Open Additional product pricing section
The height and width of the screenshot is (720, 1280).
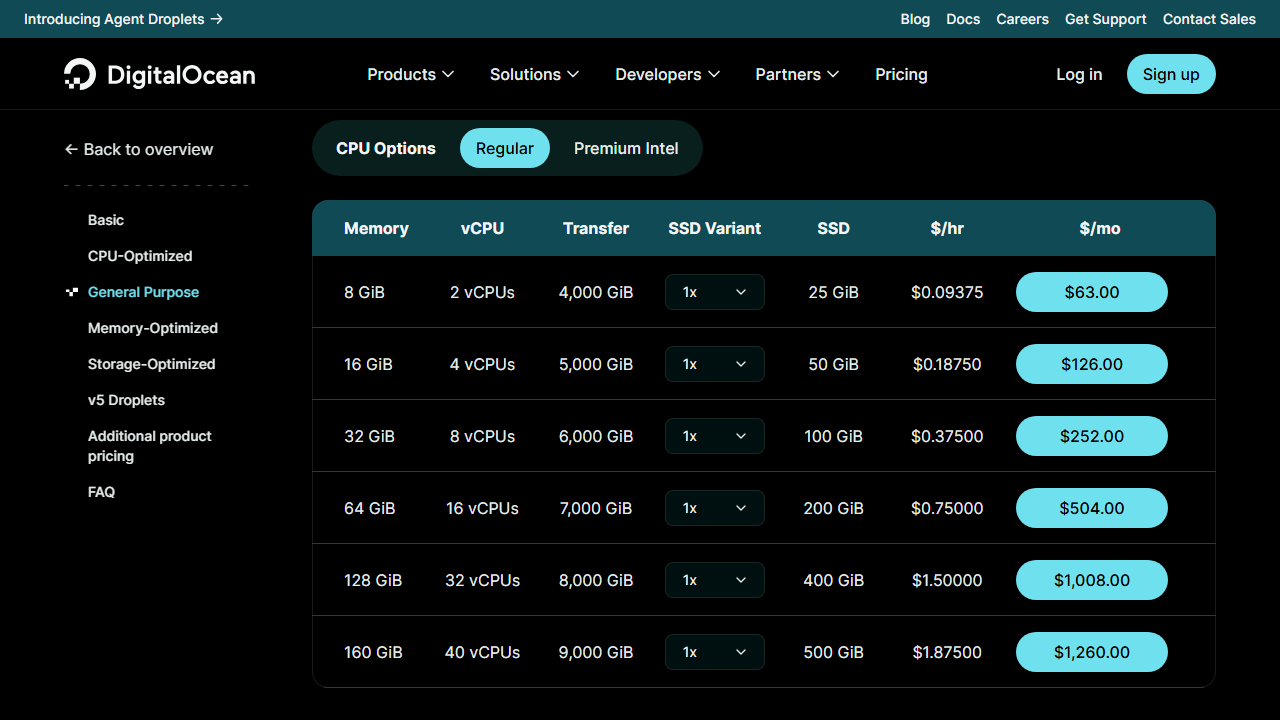[150, 446]
